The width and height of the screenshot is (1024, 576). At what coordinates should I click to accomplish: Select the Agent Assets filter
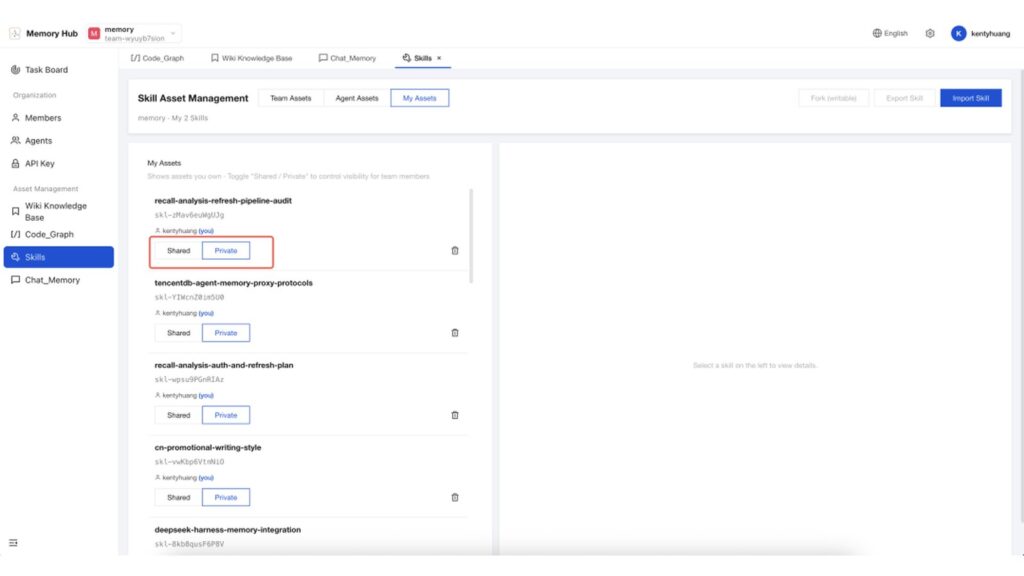pos(357,98)
